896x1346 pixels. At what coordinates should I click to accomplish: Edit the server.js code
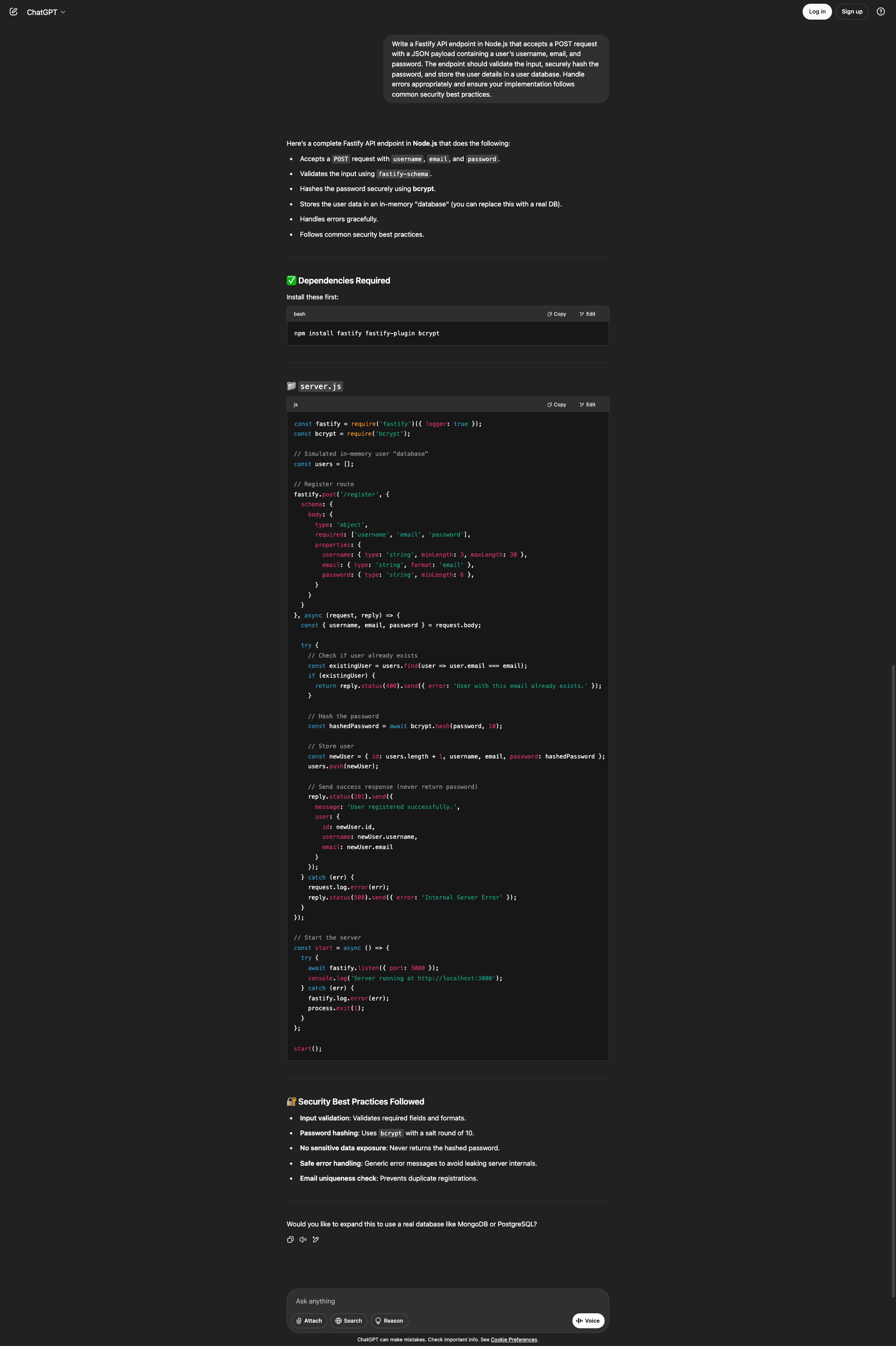pos(587,404)
